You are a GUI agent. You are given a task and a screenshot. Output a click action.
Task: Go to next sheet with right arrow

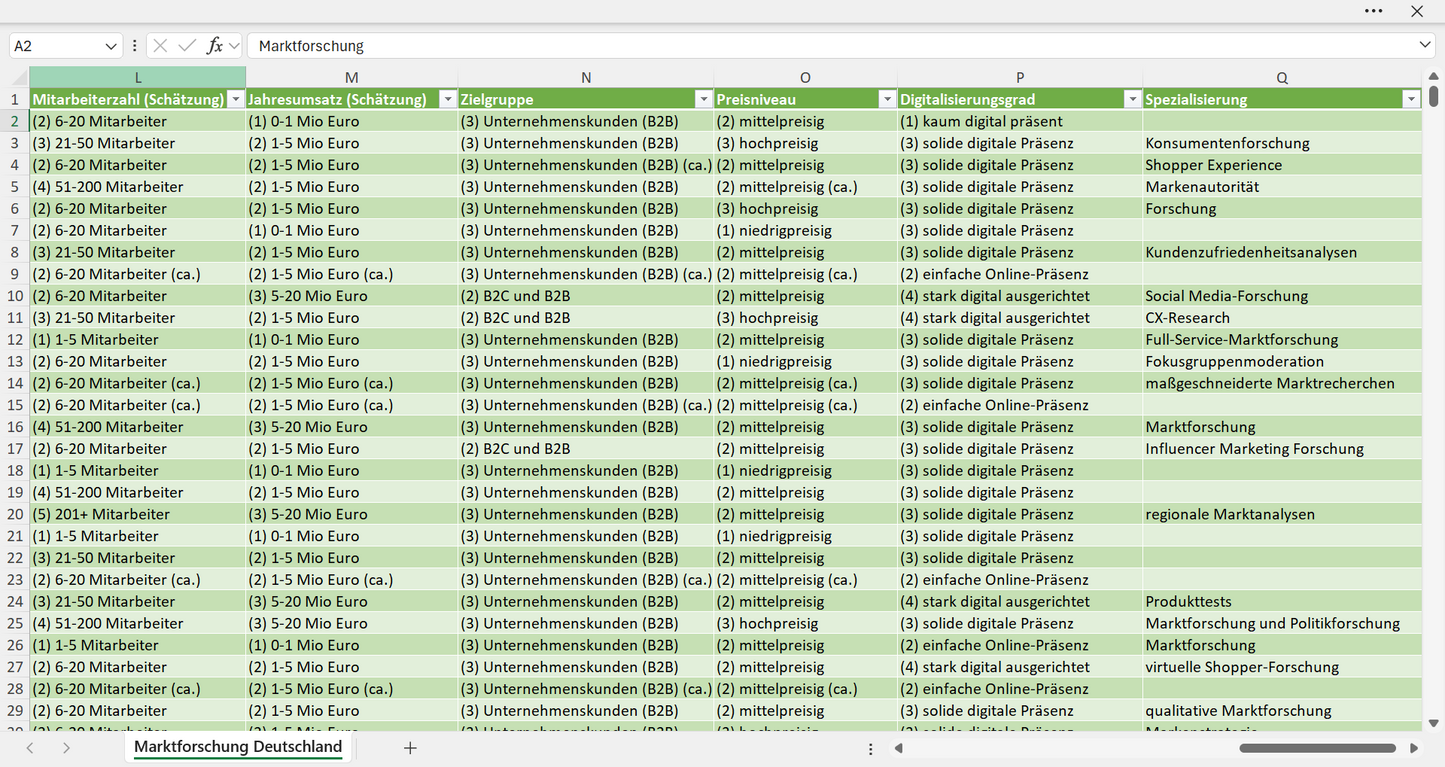point(66,748)
